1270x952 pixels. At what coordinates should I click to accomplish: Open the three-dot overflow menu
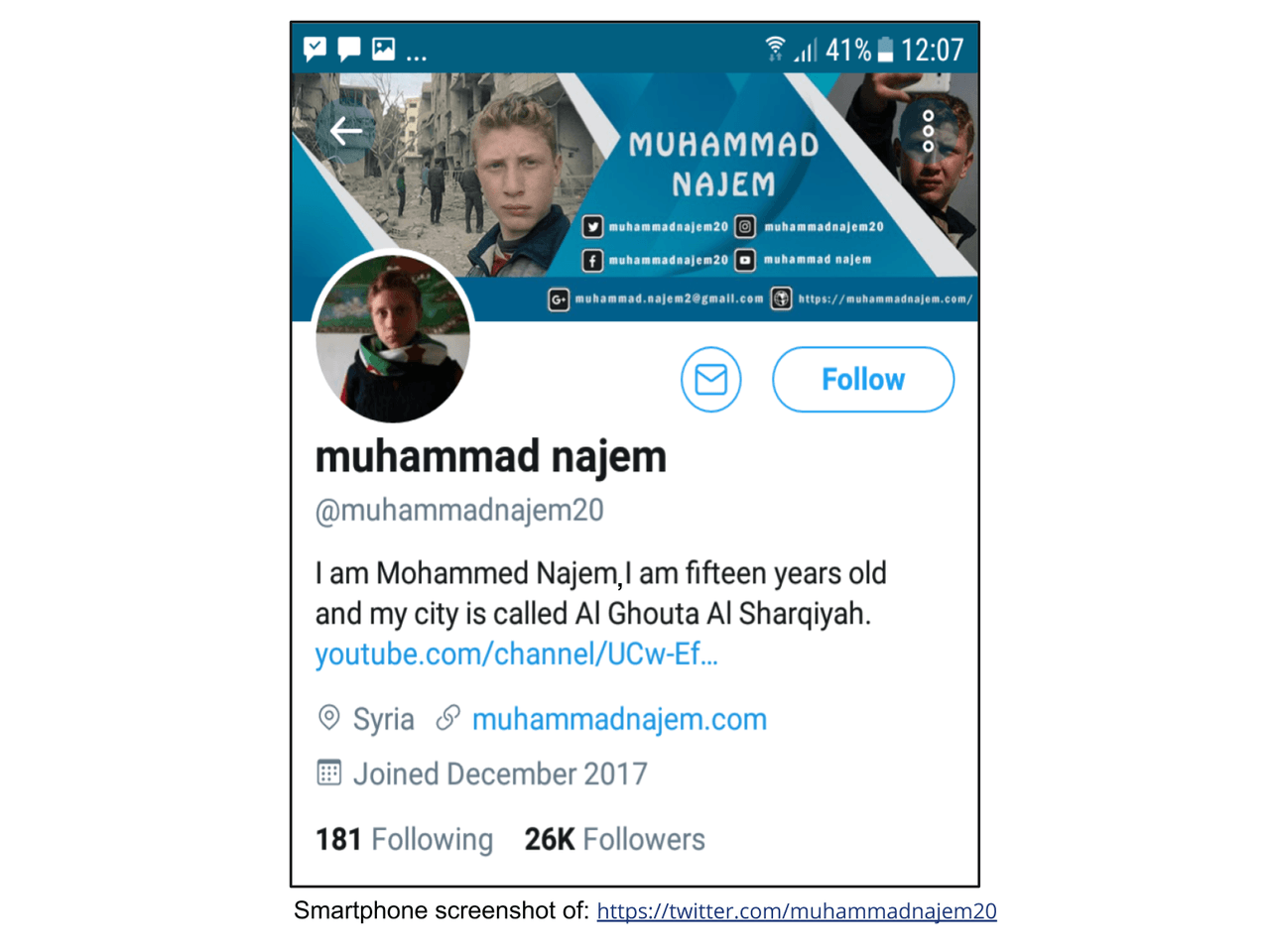[x=928, y=131]
